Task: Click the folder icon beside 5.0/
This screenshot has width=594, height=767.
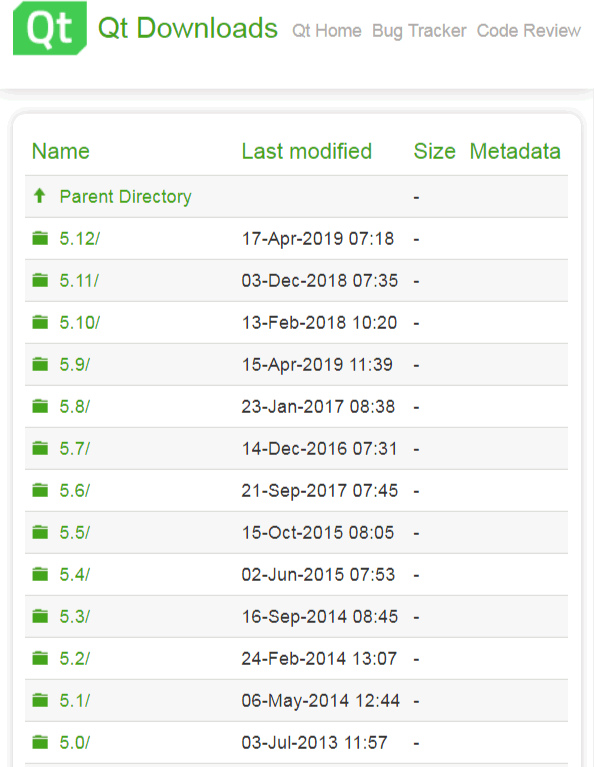Action: coord(40,743)
